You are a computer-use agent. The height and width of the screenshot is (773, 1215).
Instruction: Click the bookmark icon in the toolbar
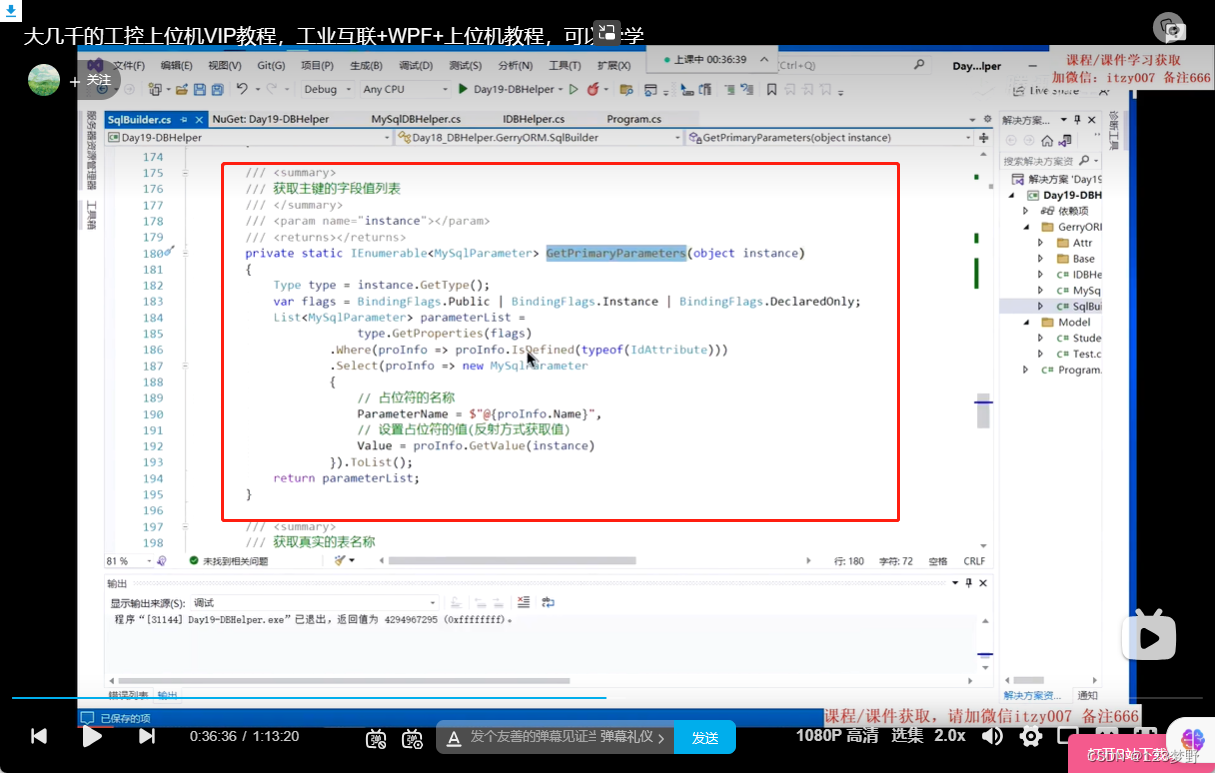[771, 89]
